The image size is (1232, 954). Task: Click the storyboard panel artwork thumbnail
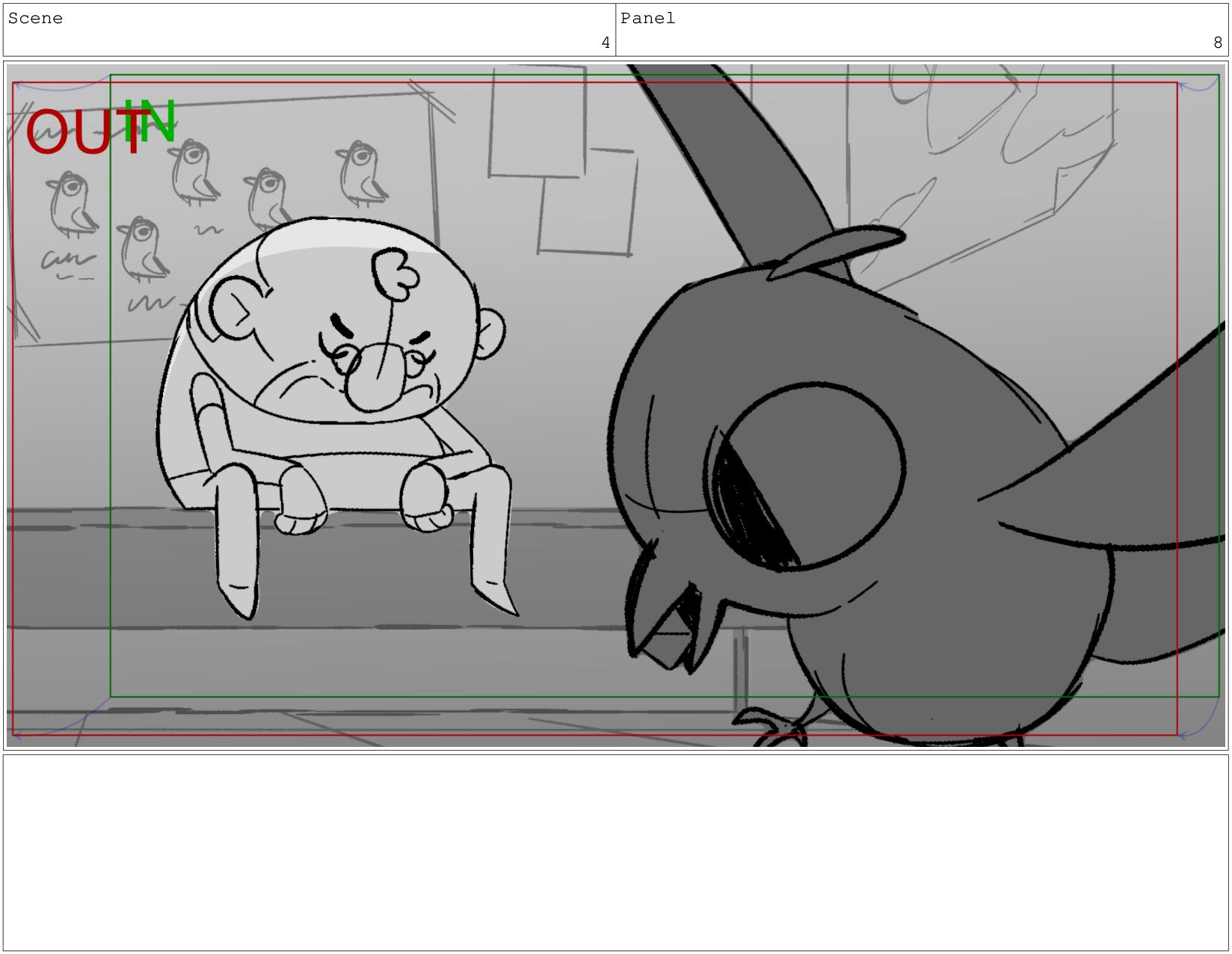tap(616, 405)
